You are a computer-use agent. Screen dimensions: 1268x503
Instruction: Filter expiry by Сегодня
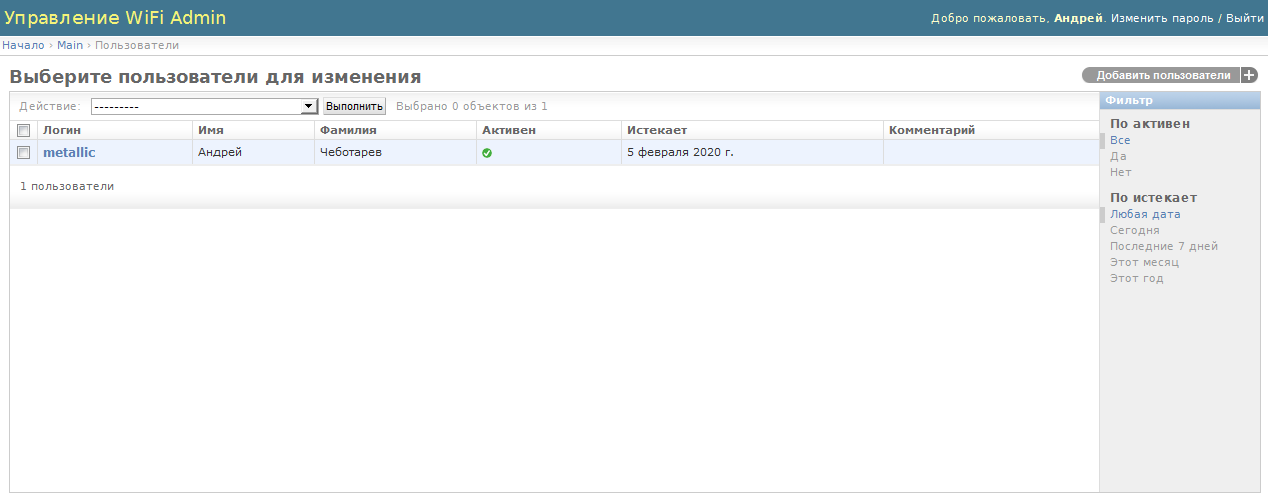[1134, 230]
